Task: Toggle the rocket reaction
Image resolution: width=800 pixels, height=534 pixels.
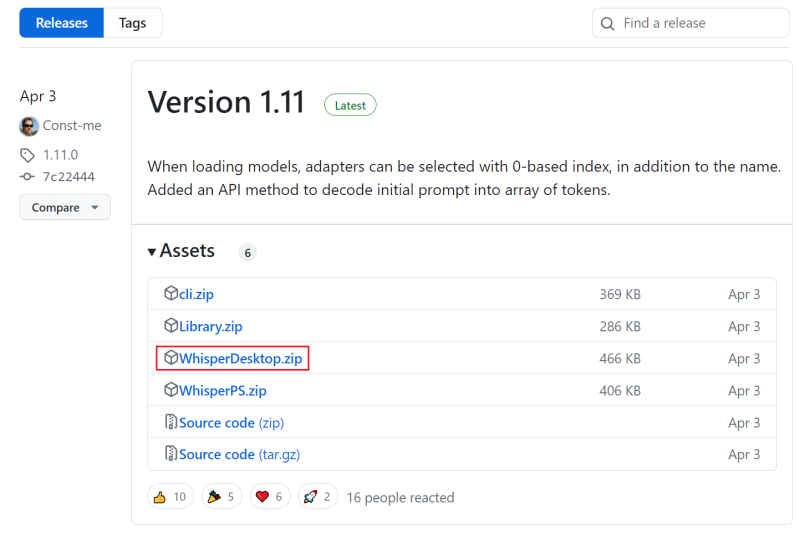Action: coord(318,497)
